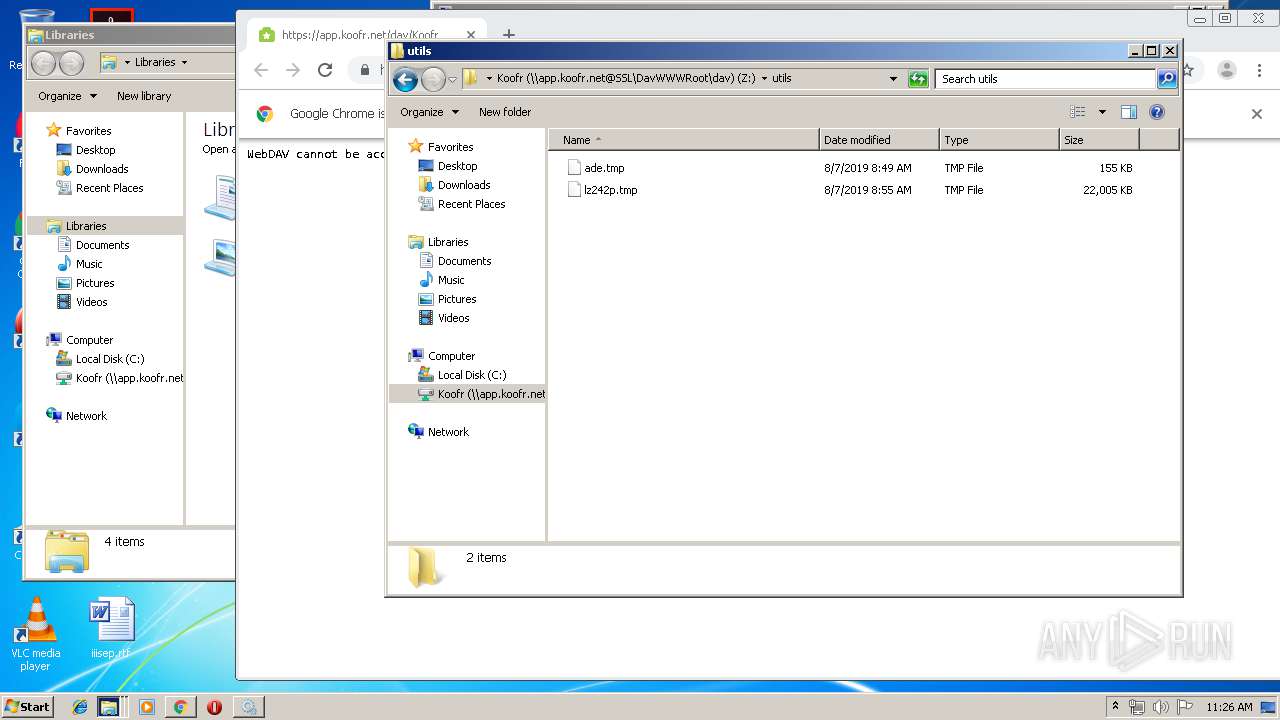This screenshot has height=720, width=1280.
Task: Select the lz242p.tmp file
Action: (610, 190)
